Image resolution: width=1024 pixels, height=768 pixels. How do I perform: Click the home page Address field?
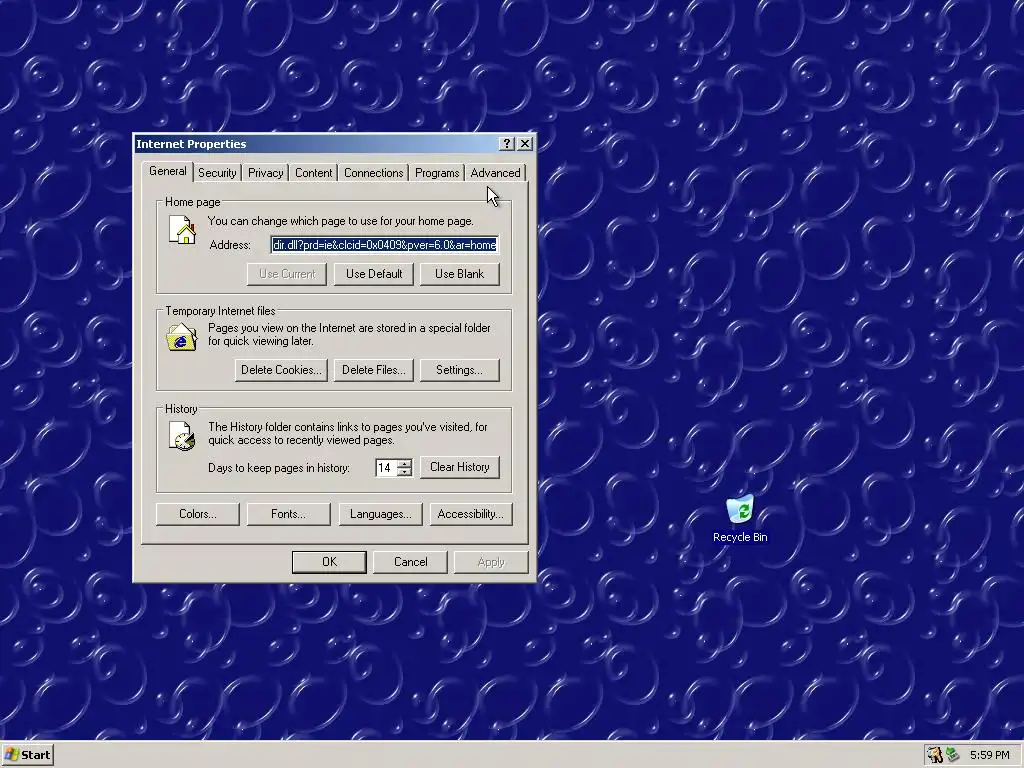point(385,245)
